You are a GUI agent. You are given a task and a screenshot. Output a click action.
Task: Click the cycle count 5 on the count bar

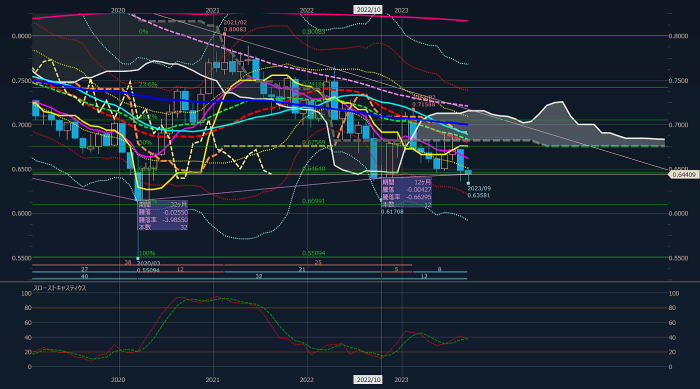pos(396,270)
